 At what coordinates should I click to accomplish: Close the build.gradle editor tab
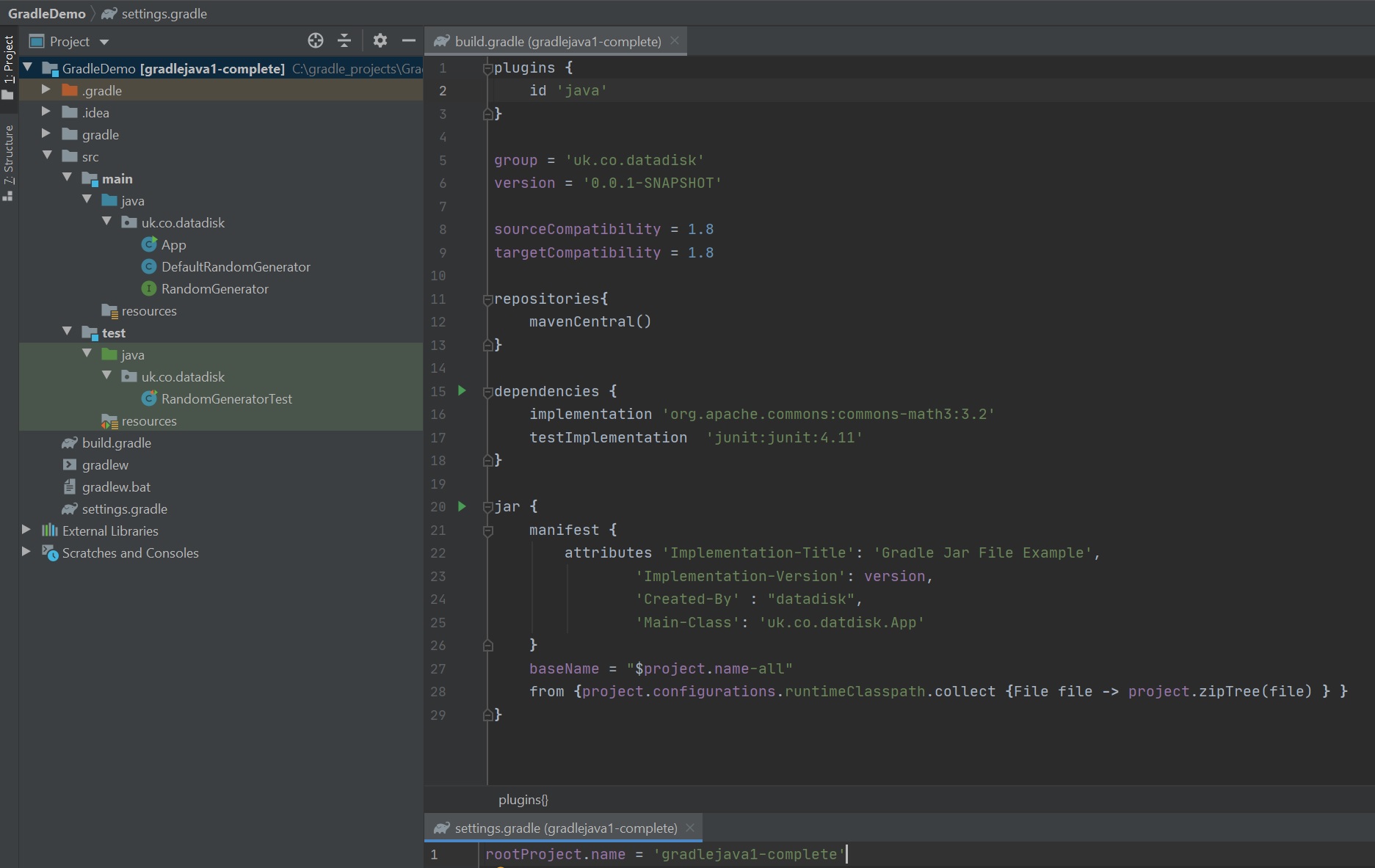[x=675, y=41]
